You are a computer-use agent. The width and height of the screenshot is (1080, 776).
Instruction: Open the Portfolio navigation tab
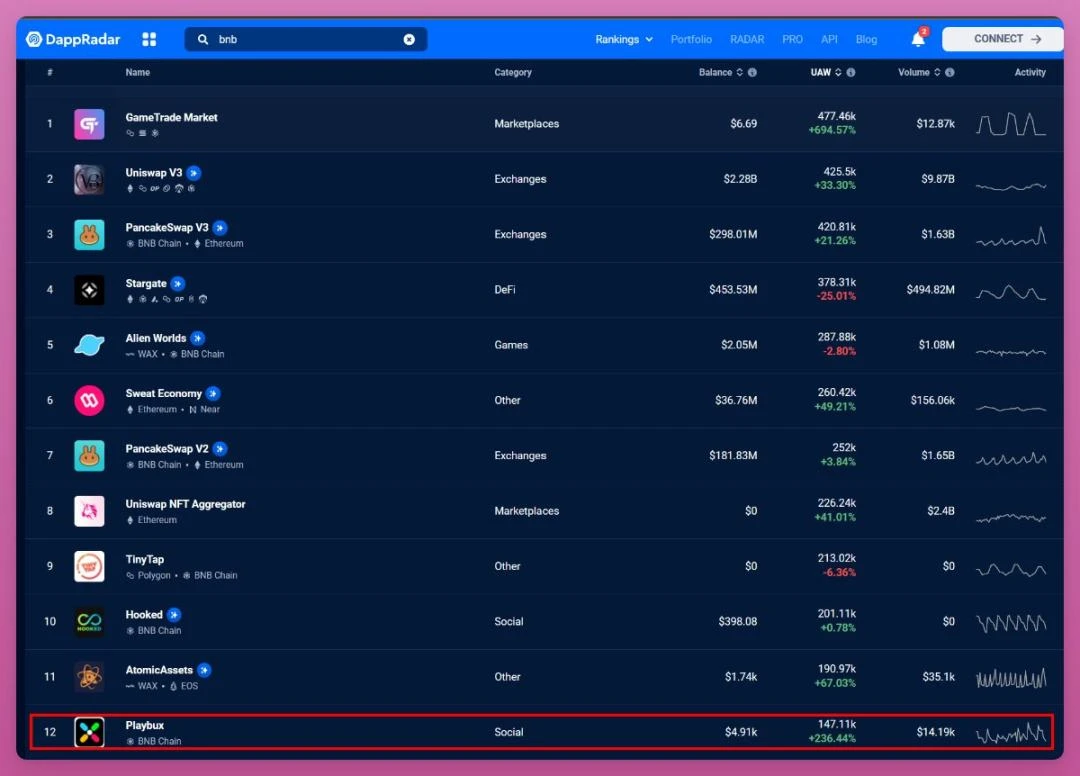[x=691, y=39]
